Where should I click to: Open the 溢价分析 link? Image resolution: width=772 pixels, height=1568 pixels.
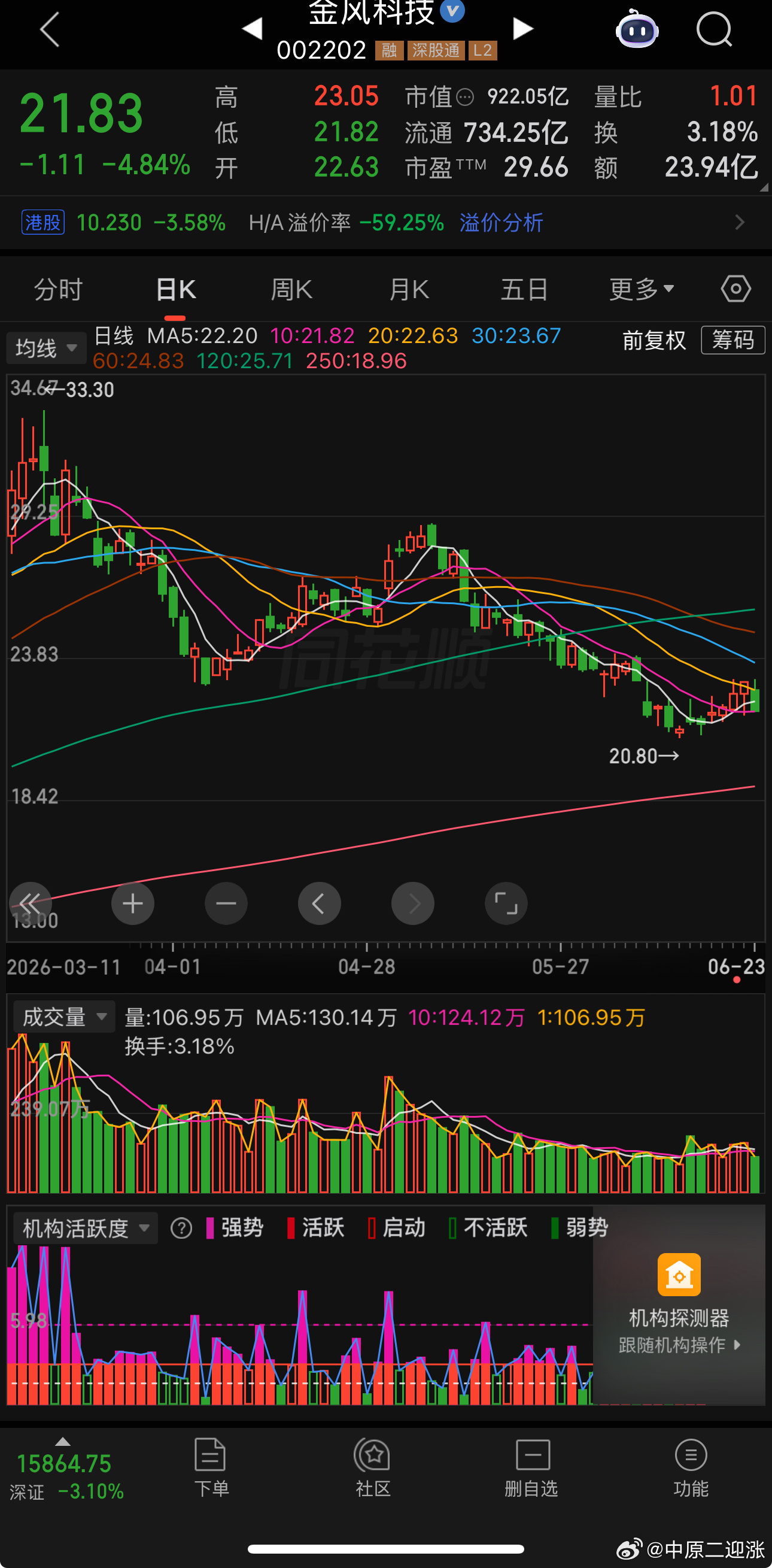point(502,222)
